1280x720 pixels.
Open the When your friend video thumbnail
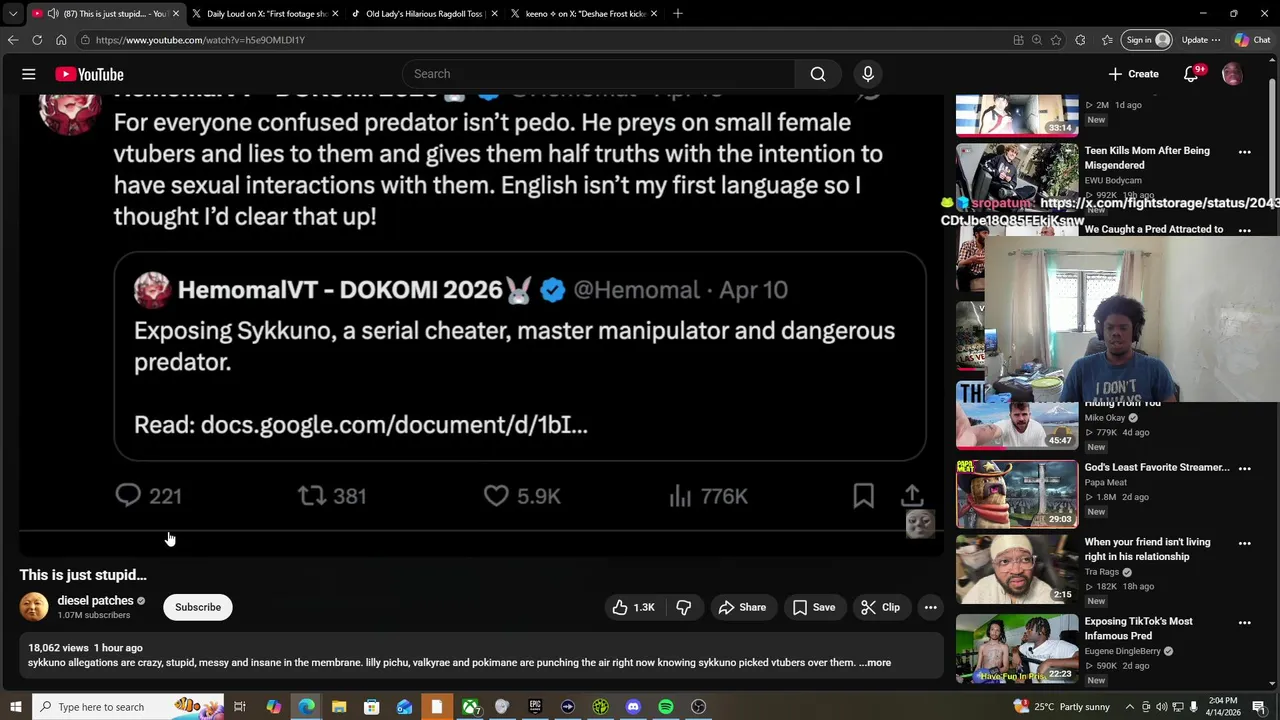click(1017, 568)
